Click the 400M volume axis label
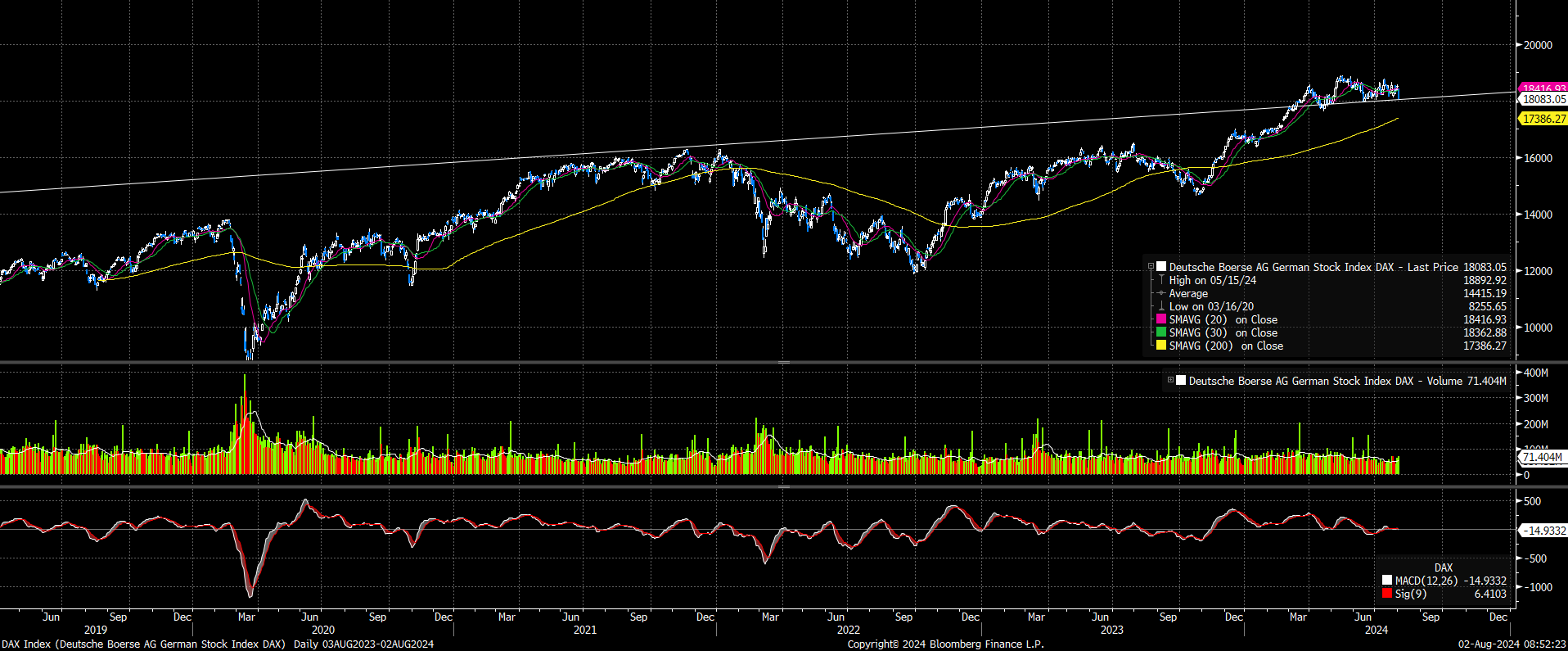This screenshot has height=651, width=1568. 1535,373
